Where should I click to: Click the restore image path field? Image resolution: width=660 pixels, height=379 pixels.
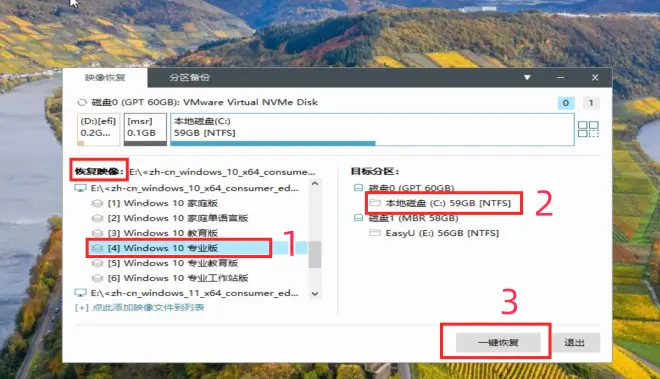[x=222, y=172]
